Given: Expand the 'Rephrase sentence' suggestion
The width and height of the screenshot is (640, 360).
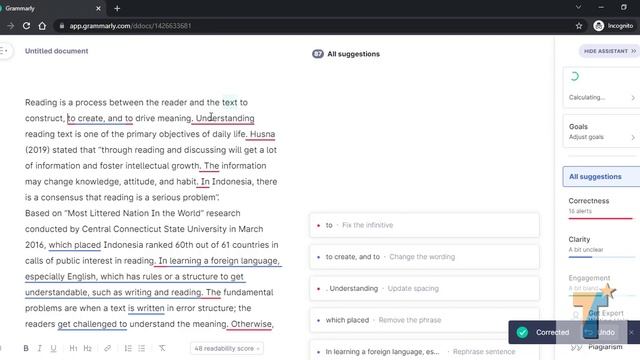Looking at the screenshot, I should (424, 351).
